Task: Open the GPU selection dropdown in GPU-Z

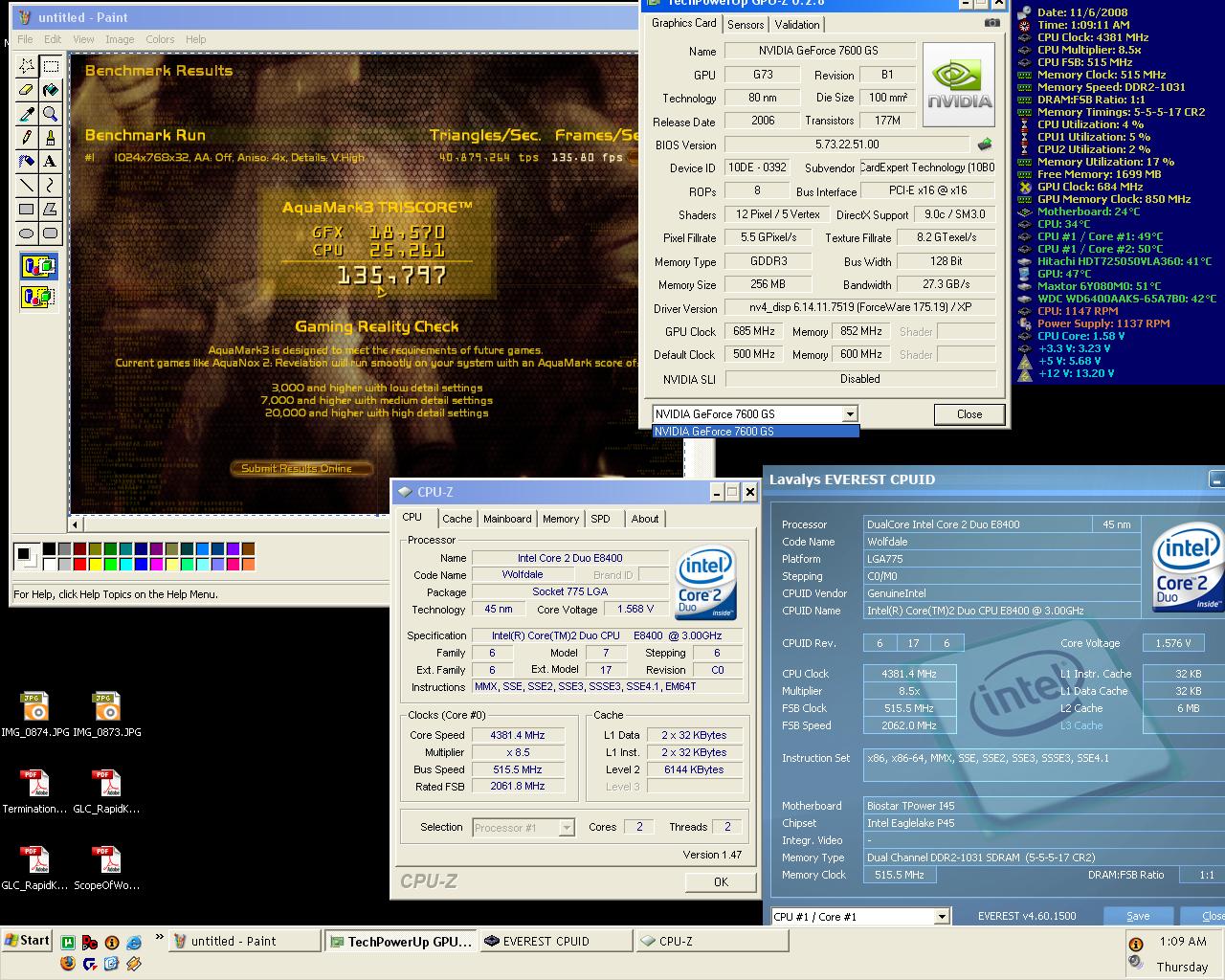Action: coord(849,414)
